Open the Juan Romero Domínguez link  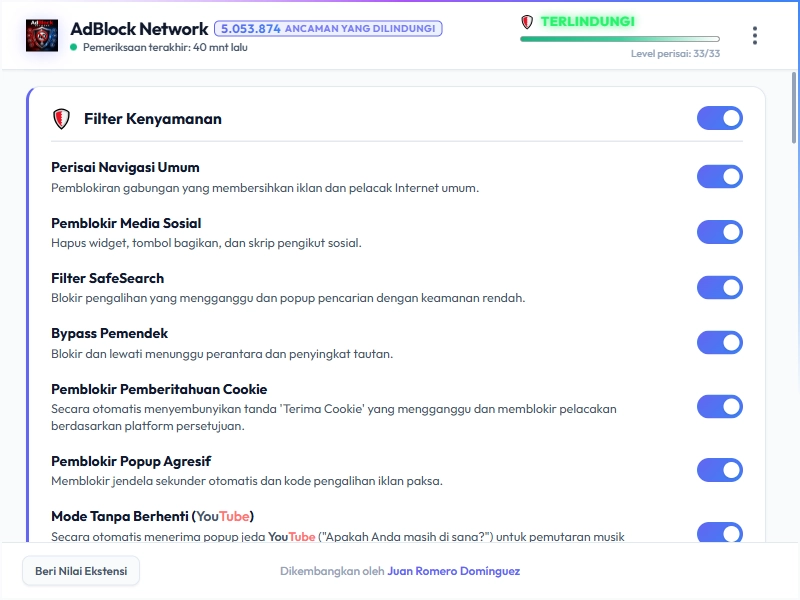[454, 571]
